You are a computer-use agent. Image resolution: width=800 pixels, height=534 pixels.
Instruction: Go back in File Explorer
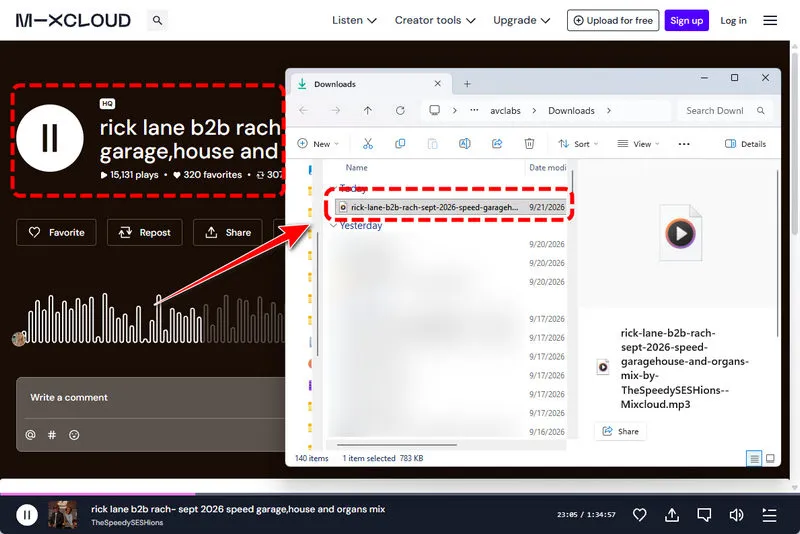tap(304, 110)
